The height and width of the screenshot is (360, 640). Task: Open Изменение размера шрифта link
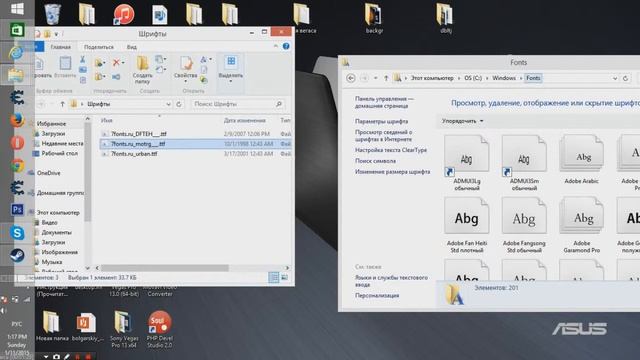coord(392,172)
